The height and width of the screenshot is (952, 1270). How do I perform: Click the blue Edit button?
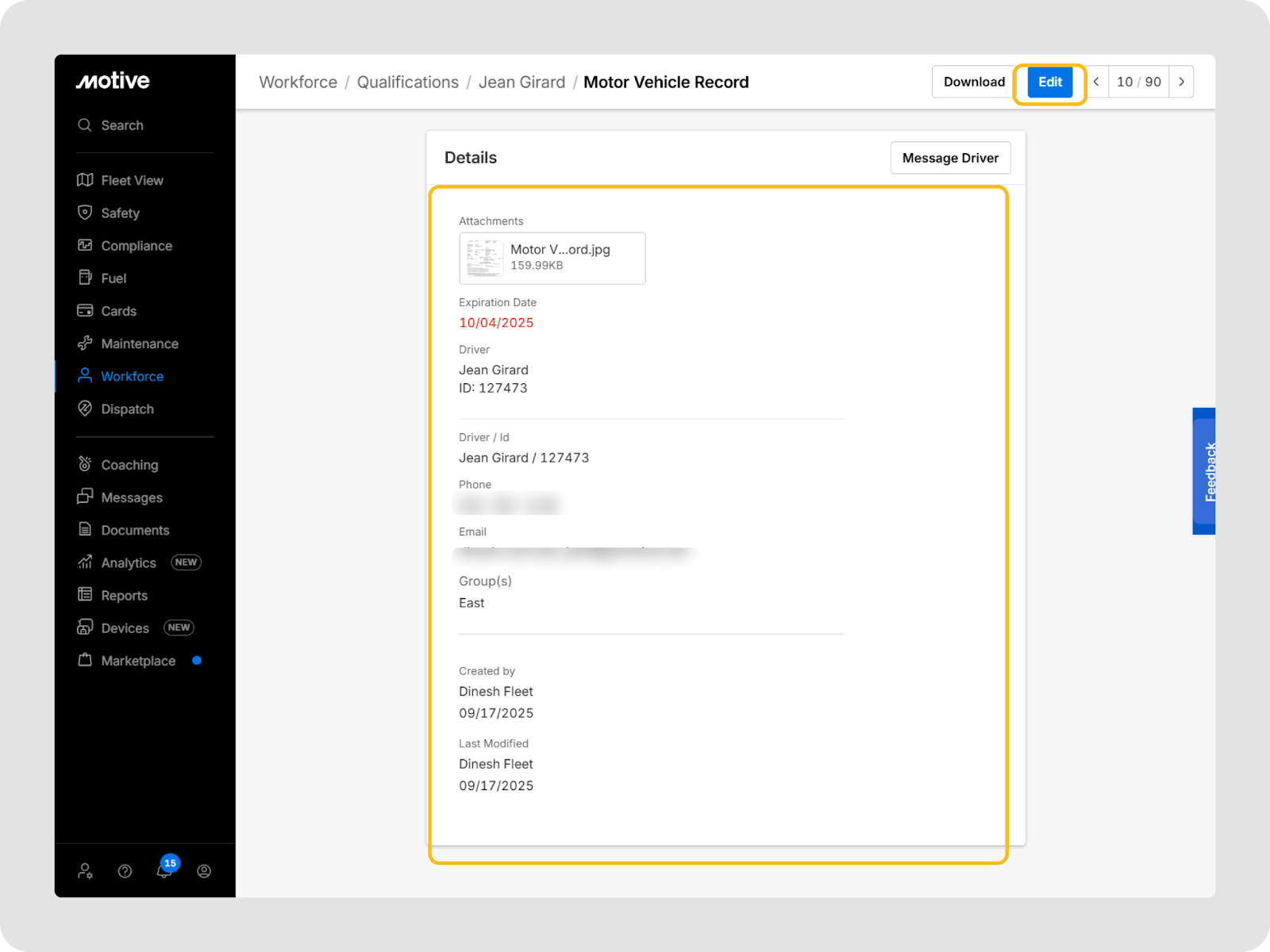click(x=1049, y=82)
